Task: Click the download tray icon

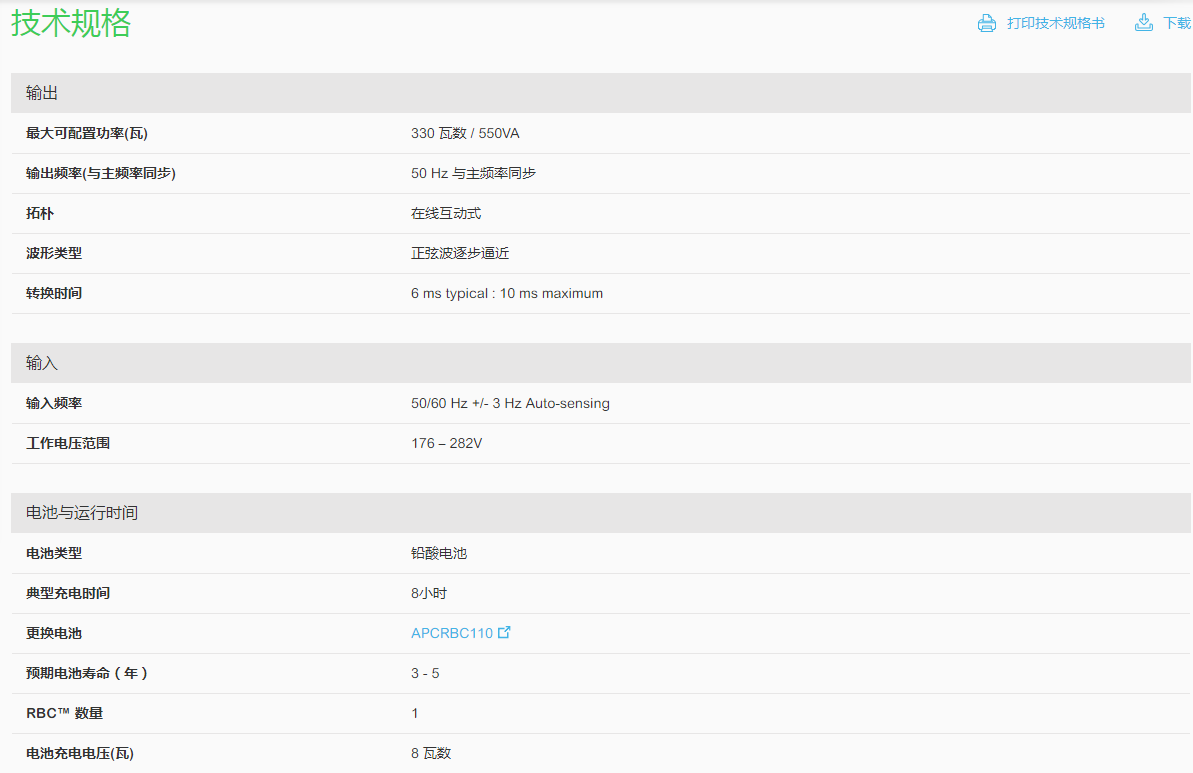Action: (1144, 23)
